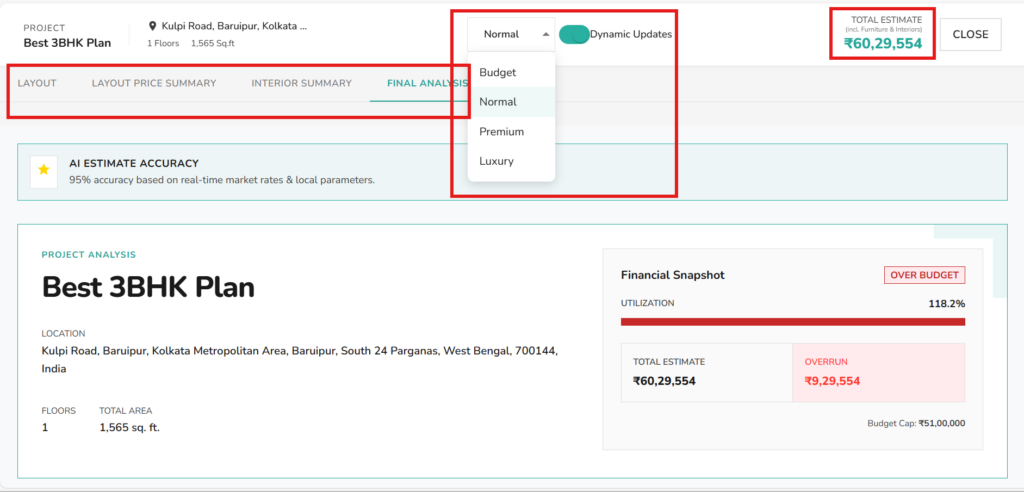Viewport: 1024px width, 492px height.
Task: Click the OVER BUDGET badge
Action: 924,275
